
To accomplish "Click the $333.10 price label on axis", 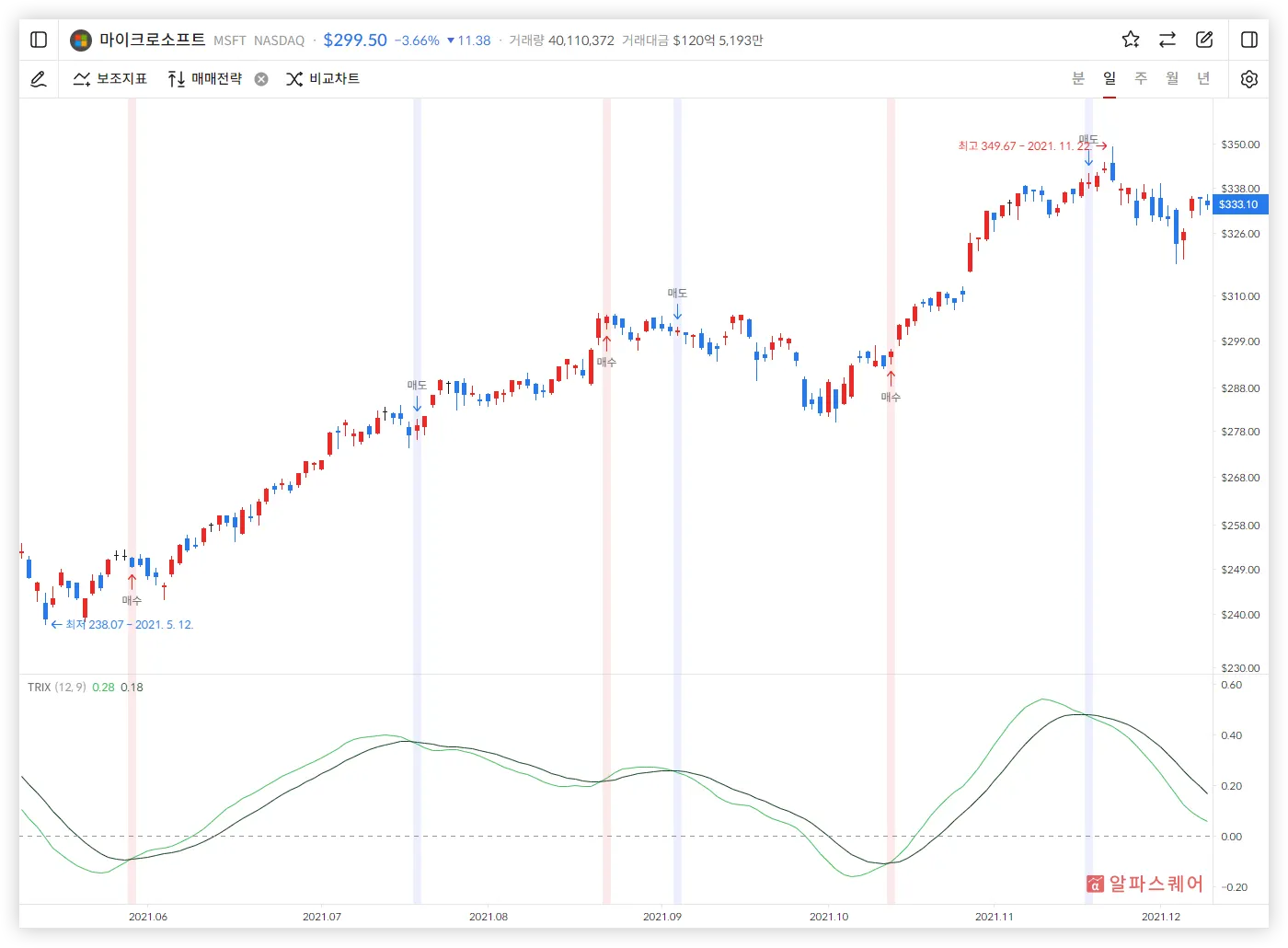I will (x=1239, y=204).
